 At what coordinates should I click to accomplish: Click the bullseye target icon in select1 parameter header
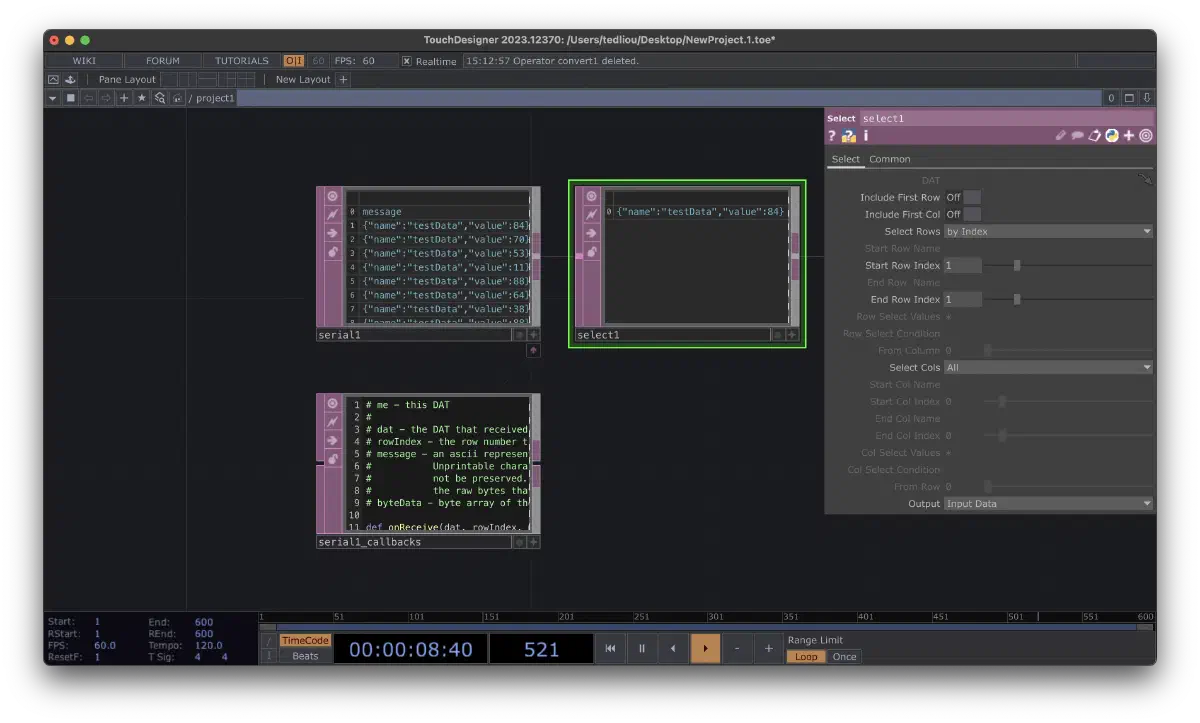[x=1146, y=135]
